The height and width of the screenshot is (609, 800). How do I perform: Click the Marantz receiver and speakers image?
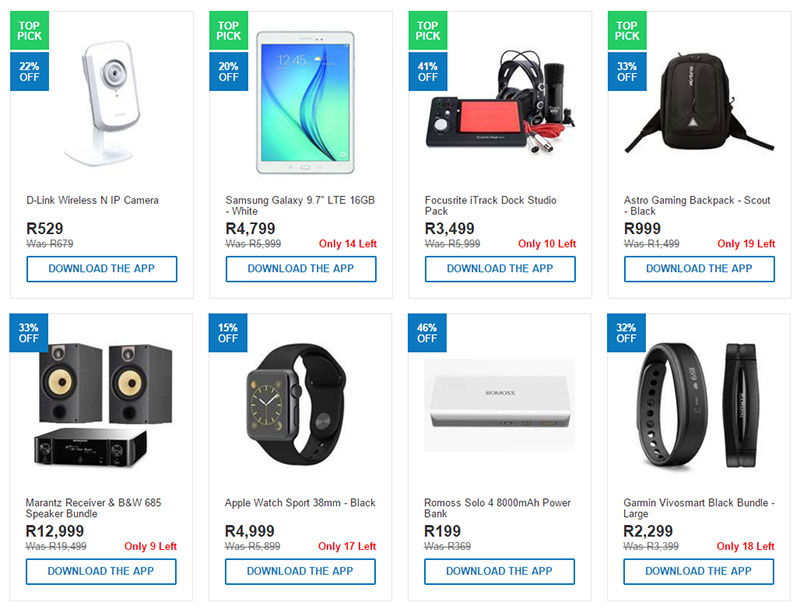(x=100, y=400)
